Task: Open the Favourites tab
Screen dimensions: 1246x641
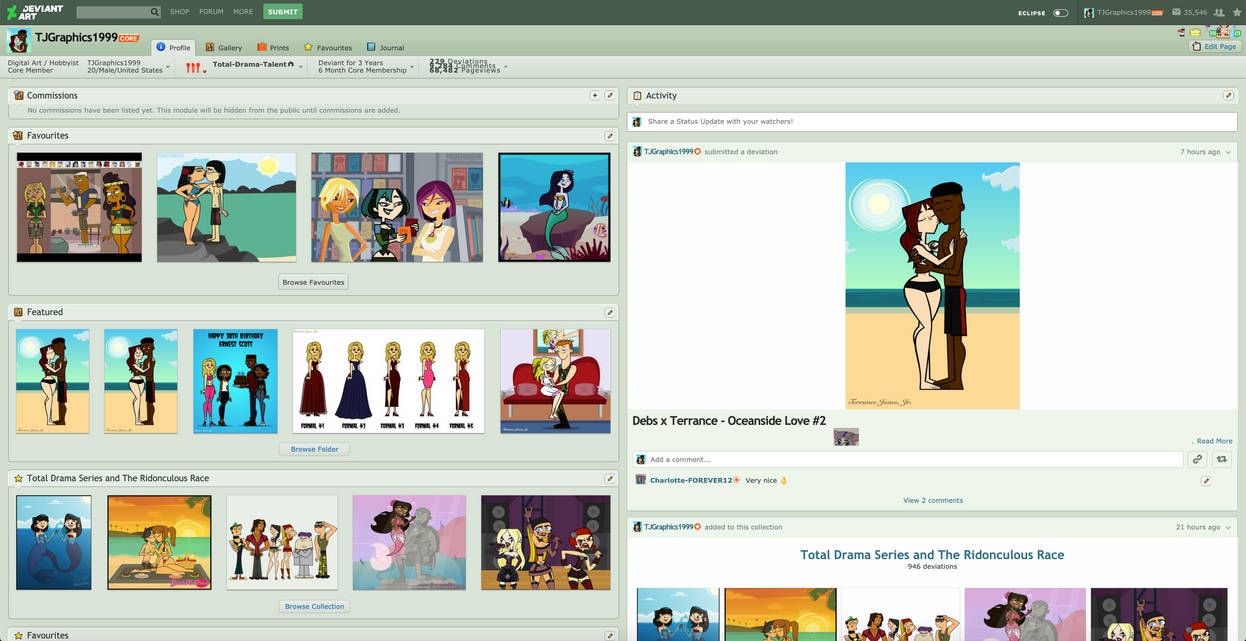Action: [x=328, y=48]
